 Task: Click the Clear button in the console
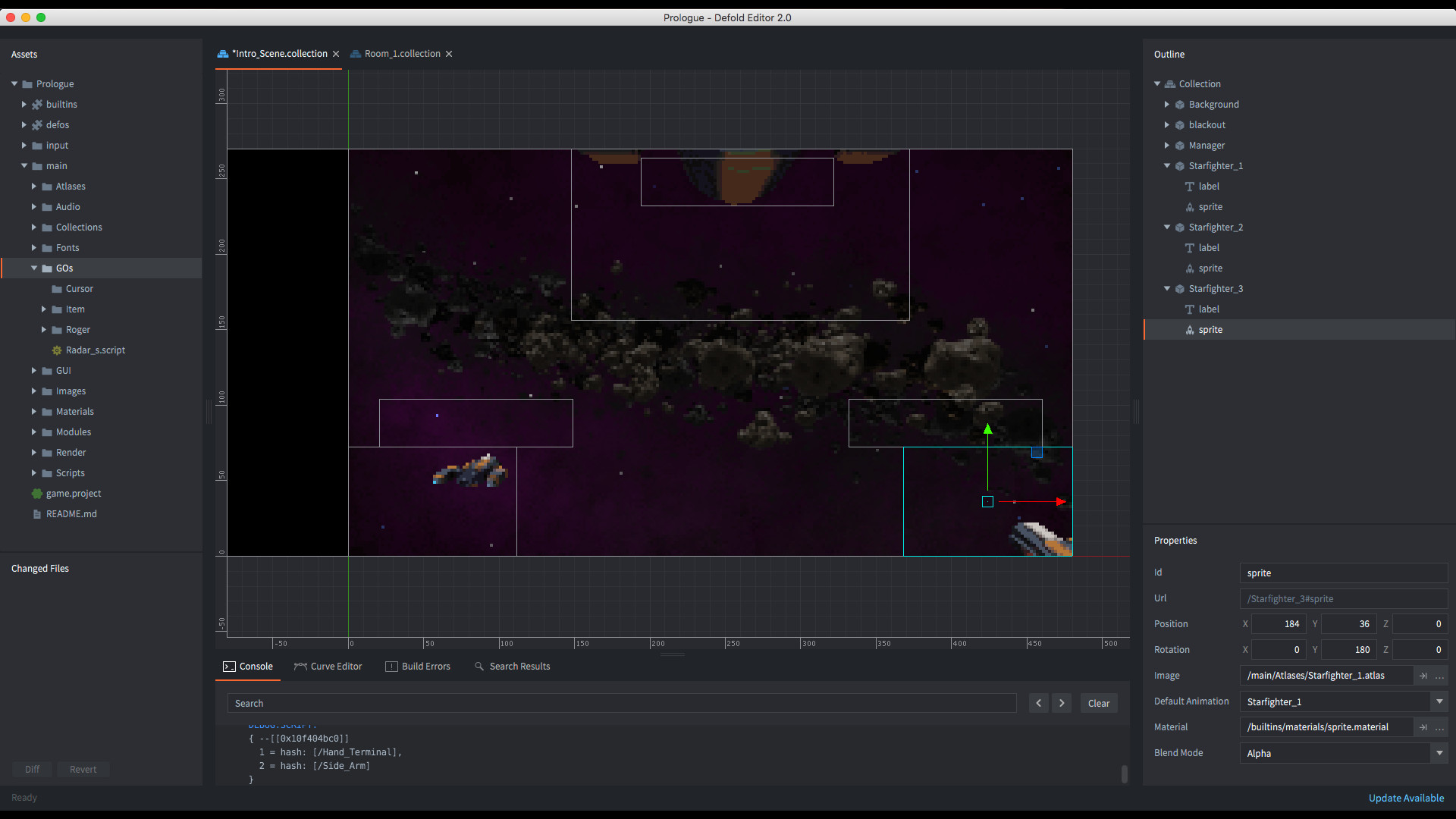pyautogui.click(x=1098, y=703)
